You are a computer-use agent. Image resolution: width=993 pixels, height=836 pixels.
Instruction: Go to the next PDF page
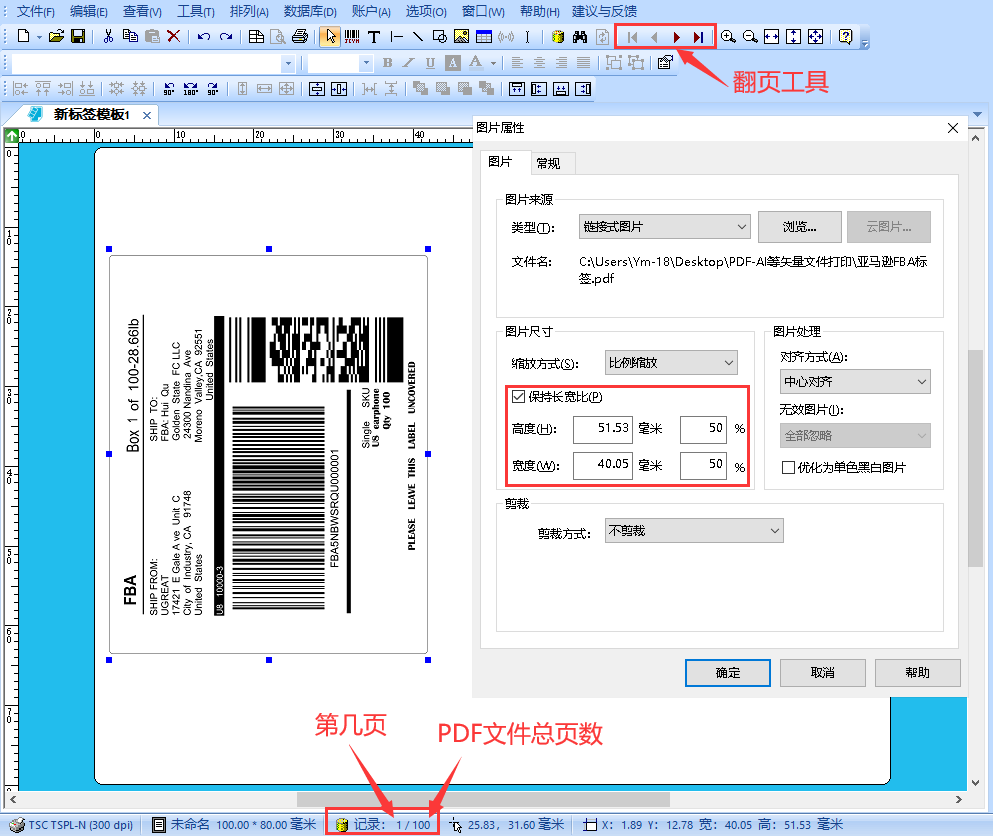pos(676,37)
